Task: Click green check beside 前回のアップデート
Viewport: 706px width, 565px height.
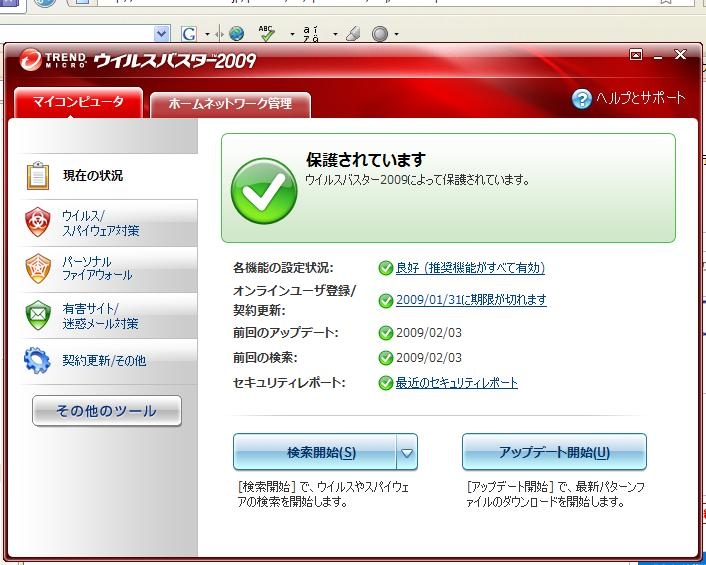Action: click(385, 333)
